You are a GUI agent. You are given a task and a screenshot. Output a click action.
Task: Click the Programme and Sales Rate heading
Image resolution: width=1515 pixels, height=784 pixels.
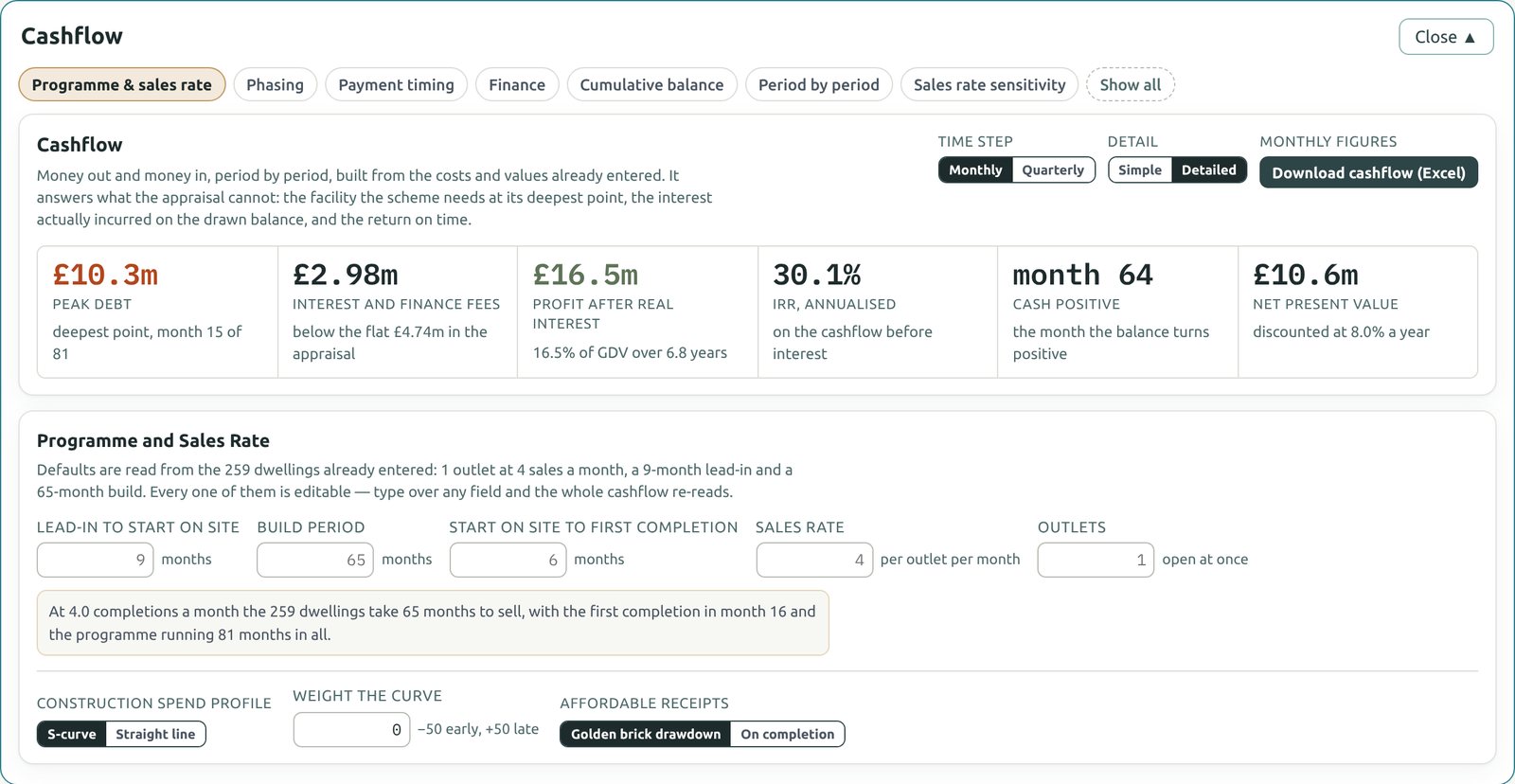[153, 440]
